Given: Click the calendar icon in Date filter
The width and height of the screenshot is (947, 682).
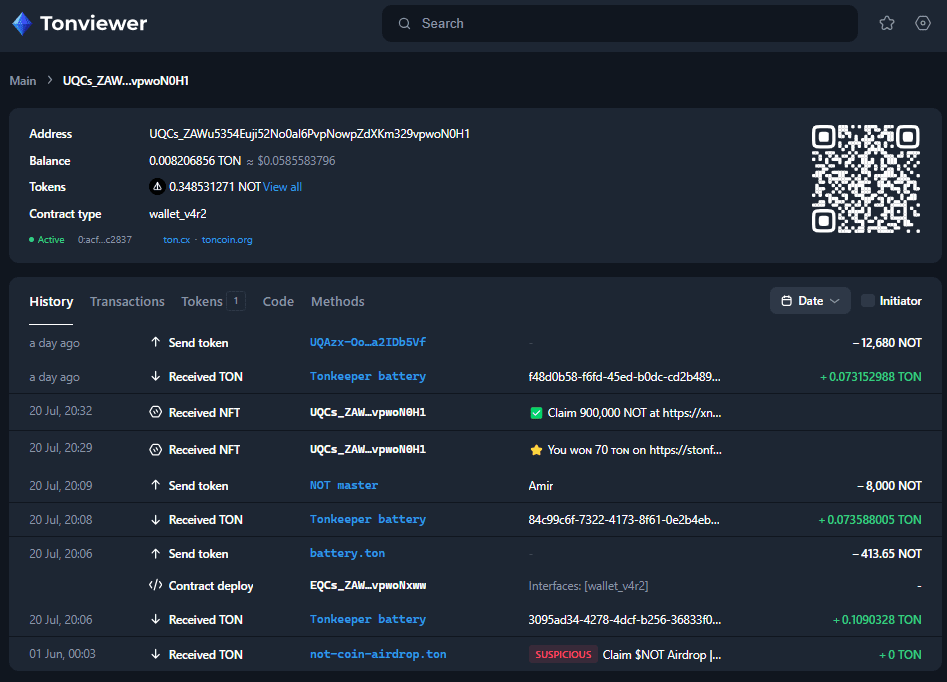Looking at the screenshot, I should (787, 301).
